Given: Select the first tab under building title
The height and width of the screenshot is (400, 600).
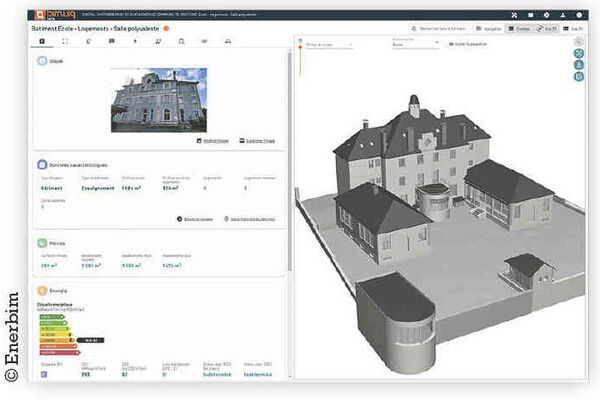Looking at the screenshot, I should pos(40,42).
